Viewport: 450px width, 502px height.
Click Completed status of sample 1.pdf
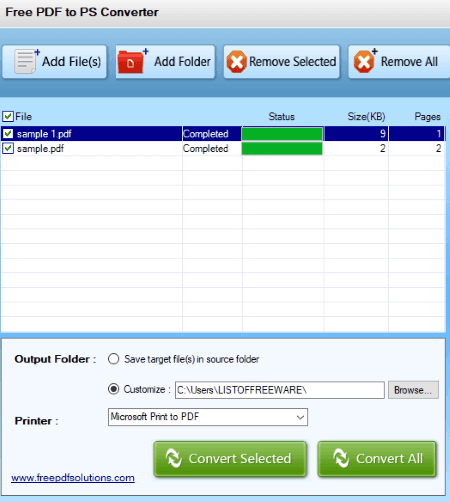[206, 134]
